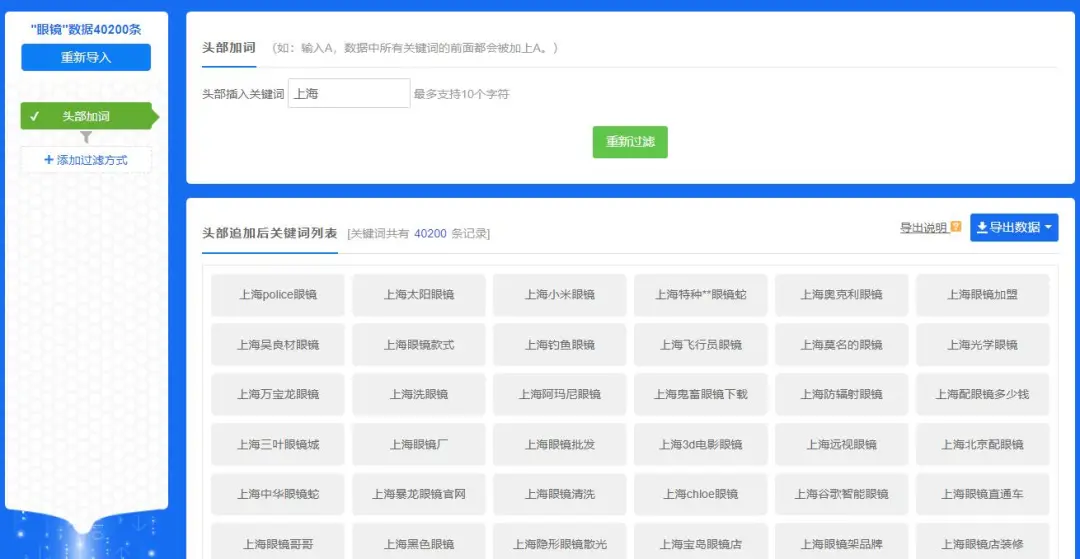The height and width of the screenshot is (559, 1080).
Task: Click the 重新导入 button
Action: (x=86, y=57)
